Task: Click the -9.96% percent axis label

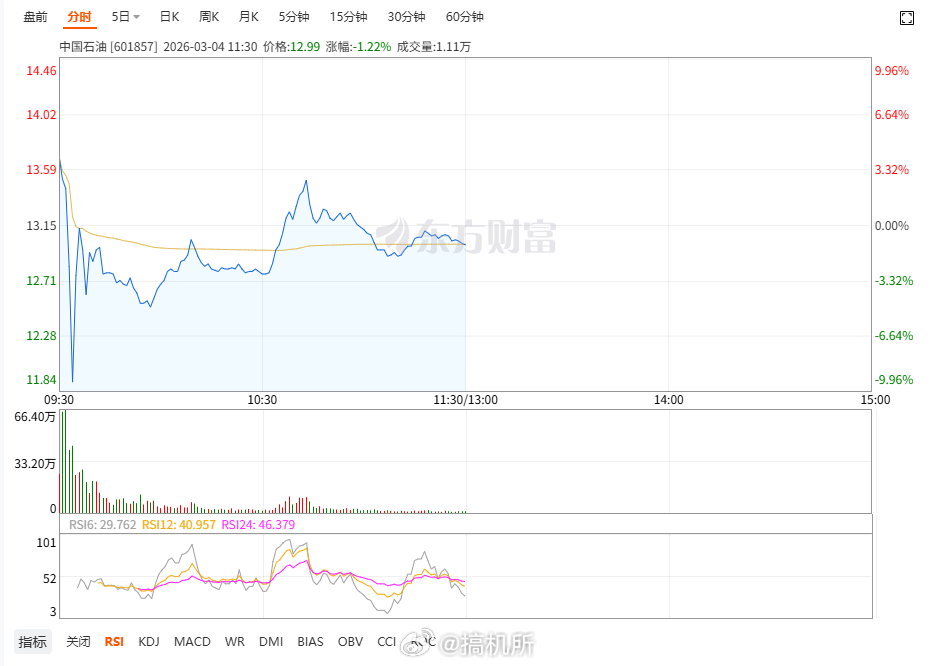Action: coord(894,379)
